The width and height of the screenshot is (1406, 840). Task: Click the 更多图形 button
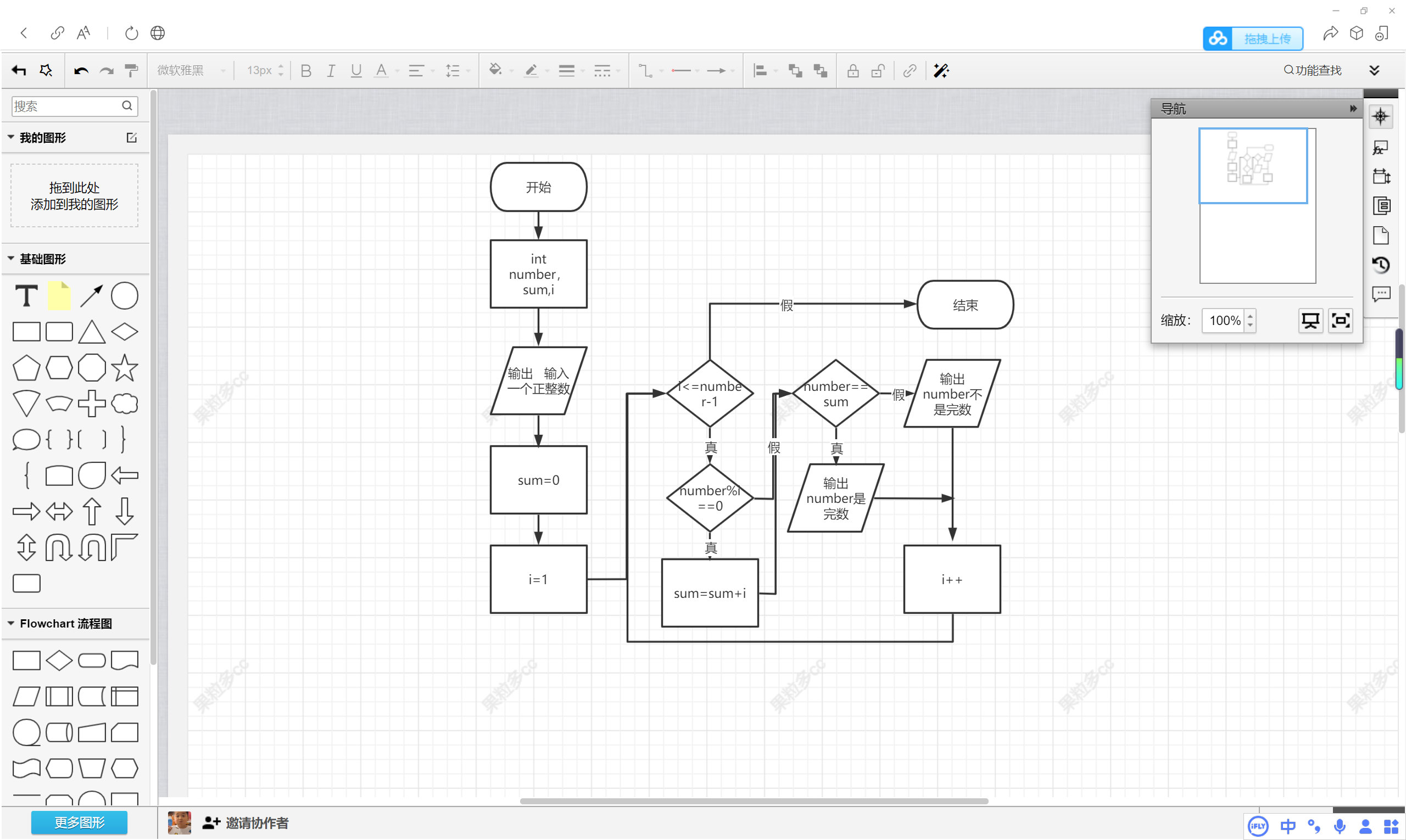pos(79,822)
